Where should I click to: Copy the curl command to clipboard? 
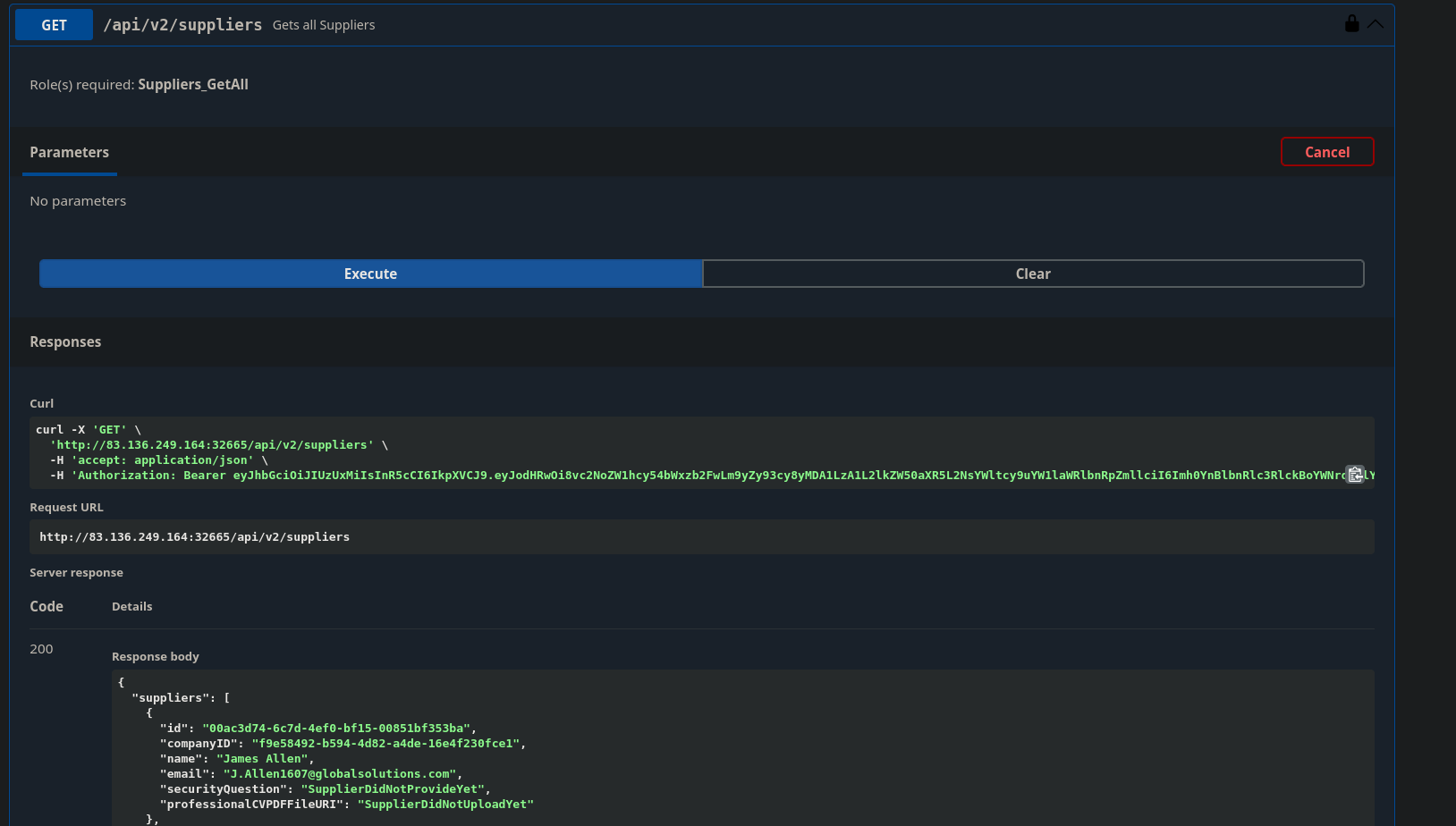(1355, 475)
